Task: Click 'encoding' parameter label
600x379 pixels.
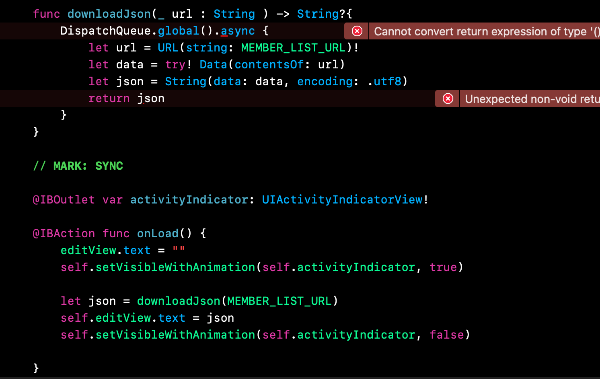Action: [325, 82]
